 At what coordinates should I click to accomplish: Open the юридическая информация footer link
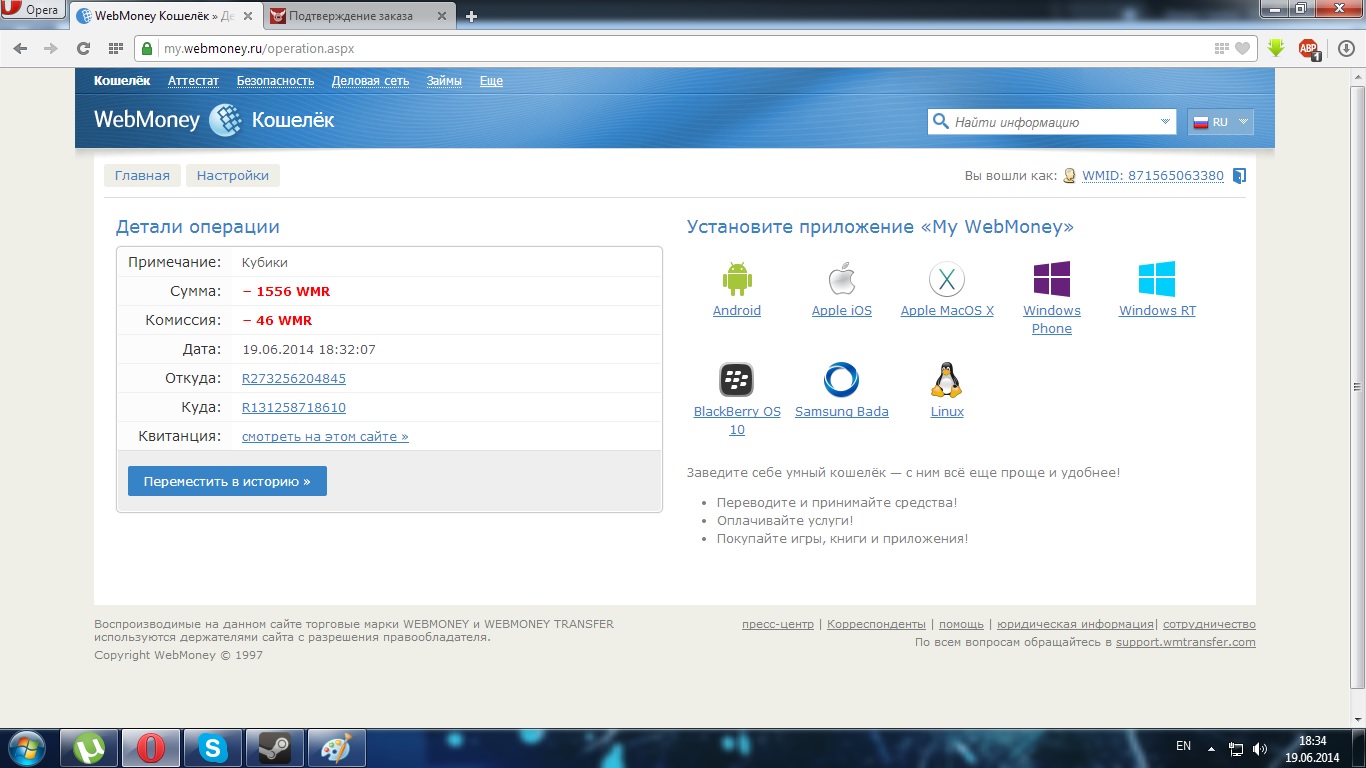tap(1075, 624)
